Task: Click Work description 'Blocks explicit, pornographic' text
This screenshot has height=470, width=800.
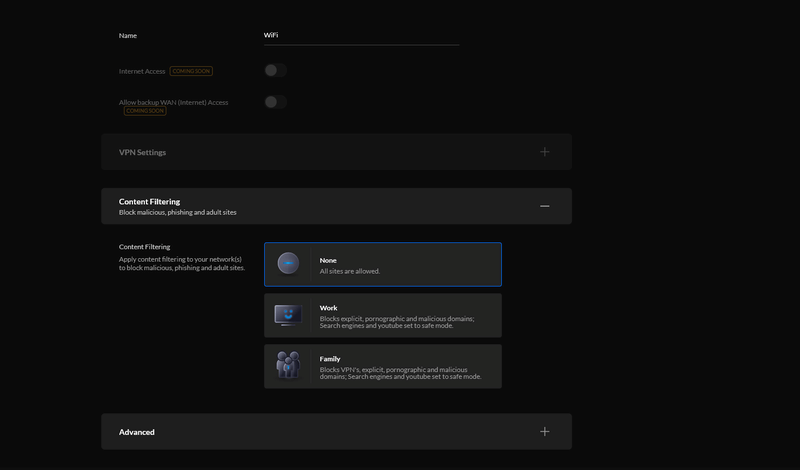Action: point(397,322)
